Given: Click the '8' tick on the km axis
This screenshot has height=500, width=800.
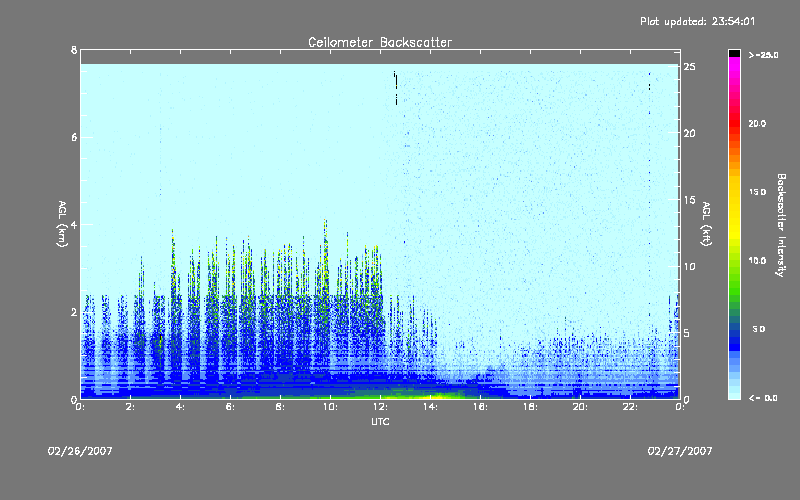Looking at the screenshot, I should click(74, 50).
